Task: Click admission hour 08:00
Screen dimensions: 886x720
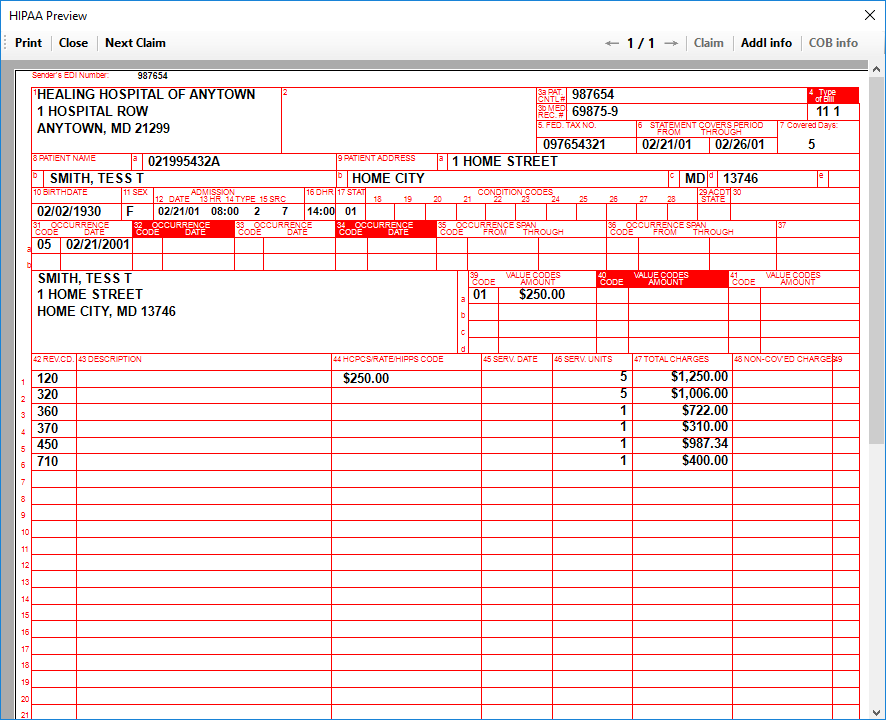Action: pyautogui.click(x=225, y=211)
